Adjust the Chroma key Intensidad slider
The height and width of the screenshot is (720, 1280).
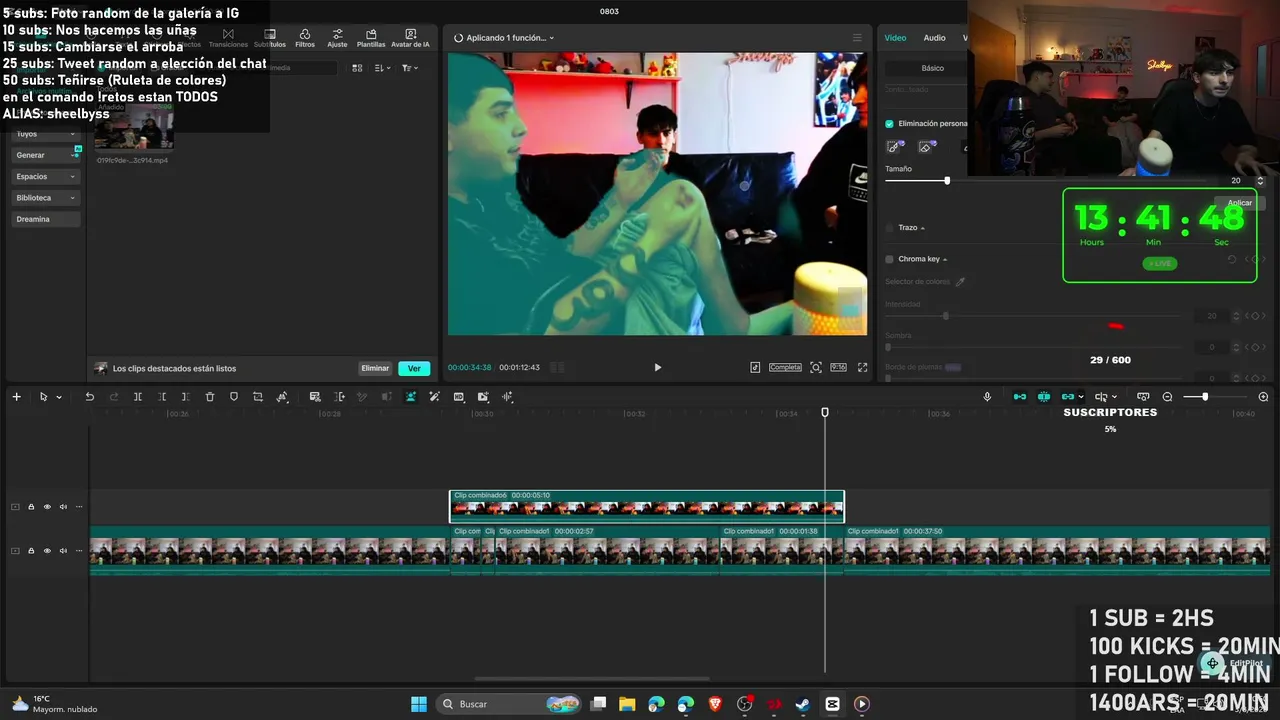point(945,316)
